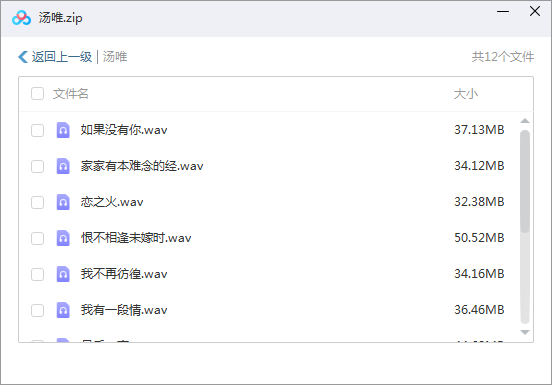Click the Baidu Netdisk cloud logo icon
The height and width of the screenshot is (385, 552).
click(21, 18)
